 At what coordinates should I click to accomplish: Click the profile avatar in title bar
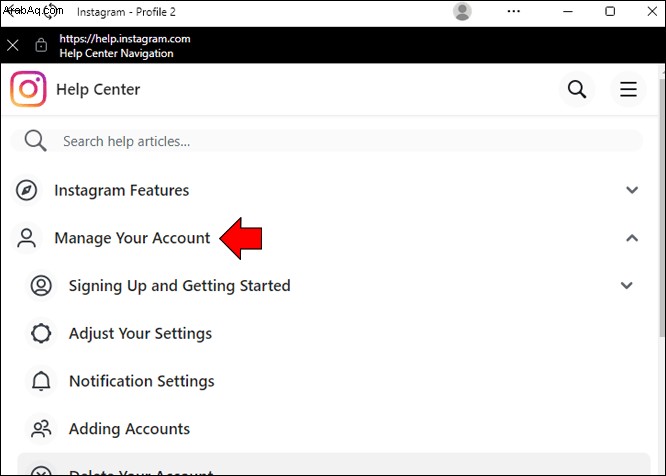click(462, 11)
